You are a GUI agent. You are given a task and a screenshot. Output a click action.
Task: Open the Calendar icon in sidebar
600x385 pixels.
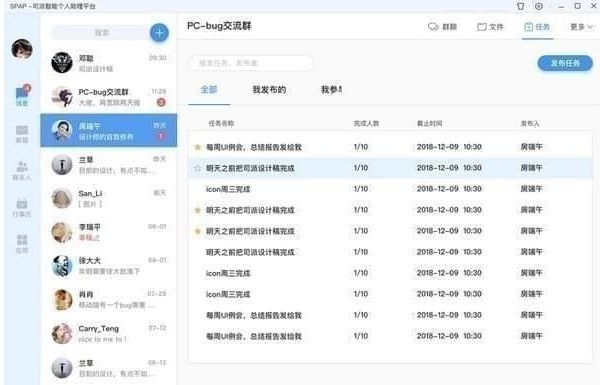[22, 207]
